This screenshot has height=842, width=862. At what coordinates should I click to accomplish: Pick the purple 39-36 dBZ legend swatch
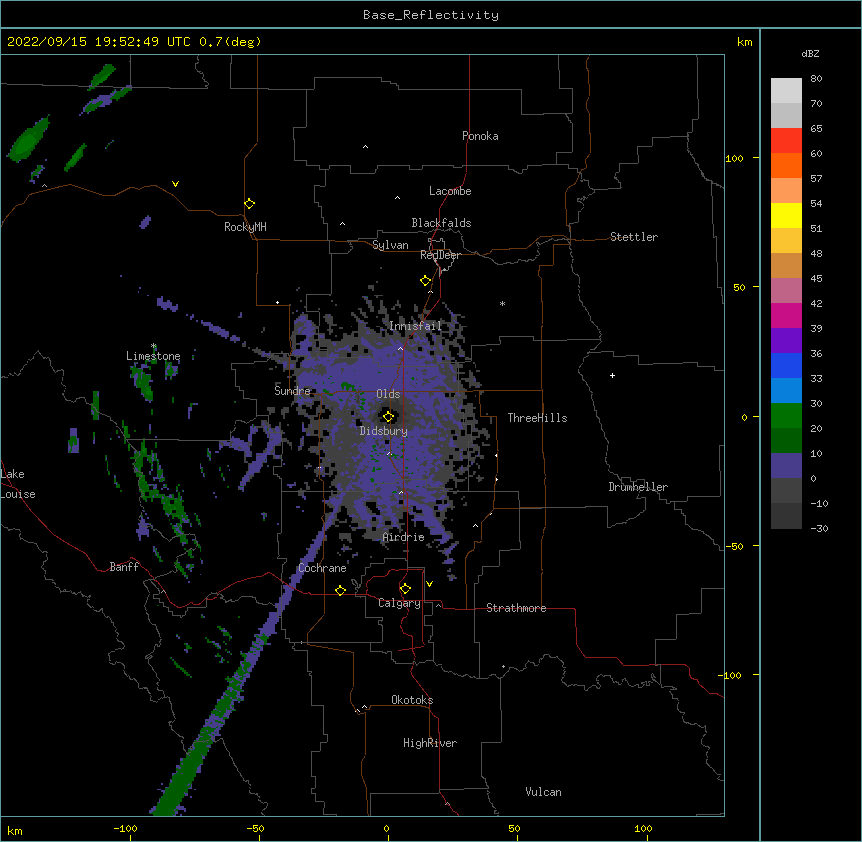[786, 341]
